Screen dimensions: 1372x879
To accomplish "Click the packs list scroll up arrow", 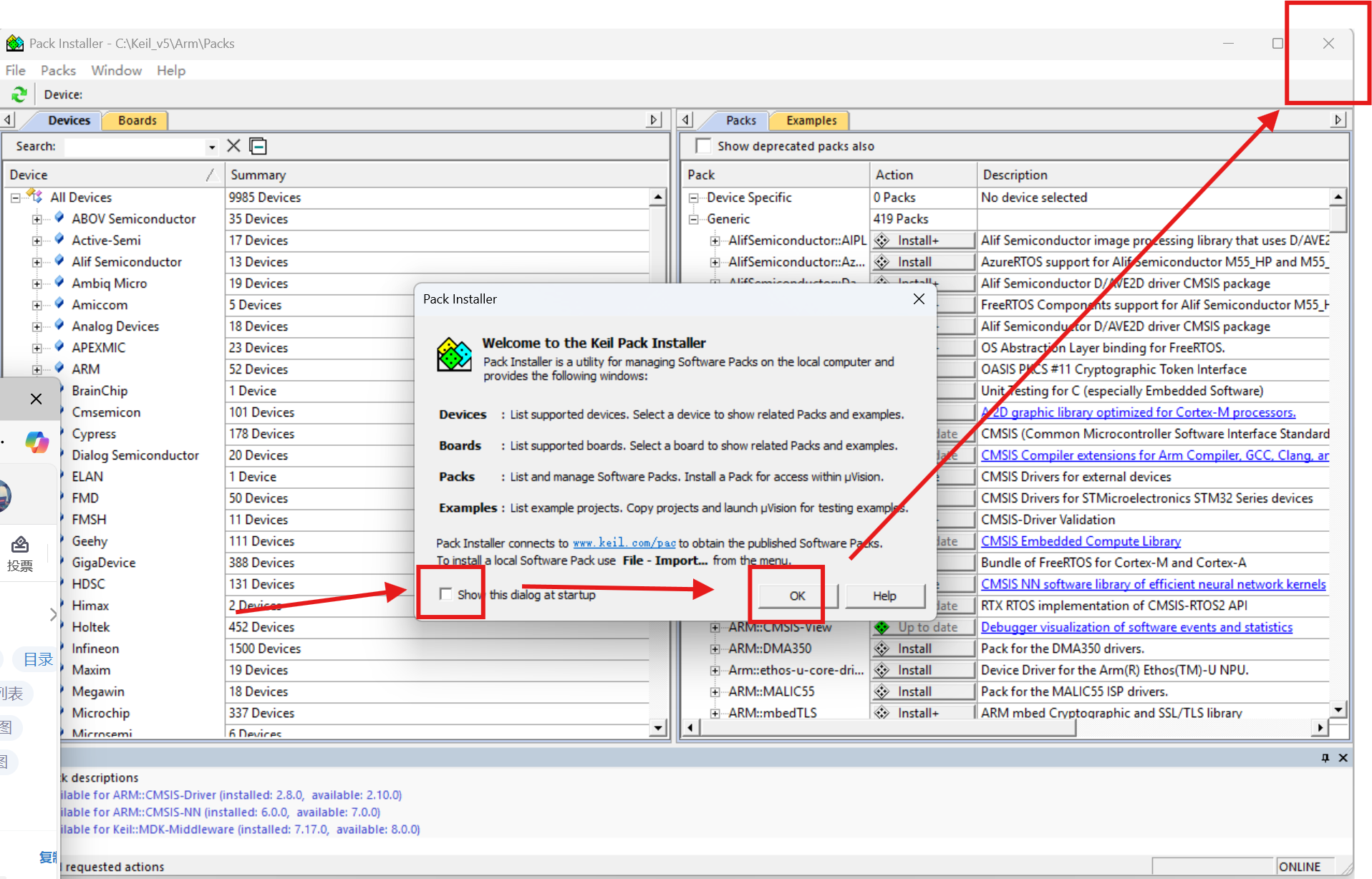I will coord(1338,196).
